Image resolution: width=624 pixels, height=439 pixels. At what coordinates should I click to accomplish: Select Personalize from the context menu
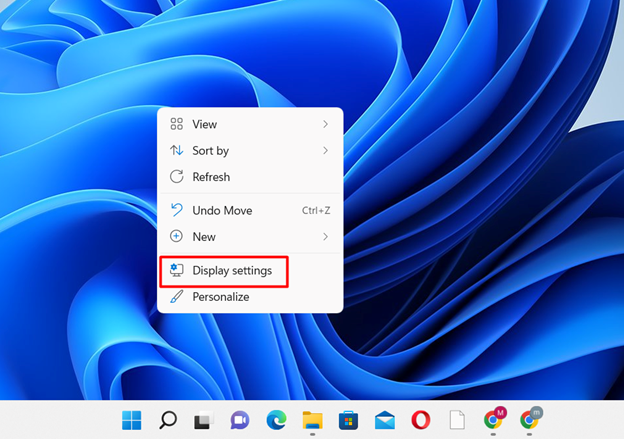coord(220,297)
